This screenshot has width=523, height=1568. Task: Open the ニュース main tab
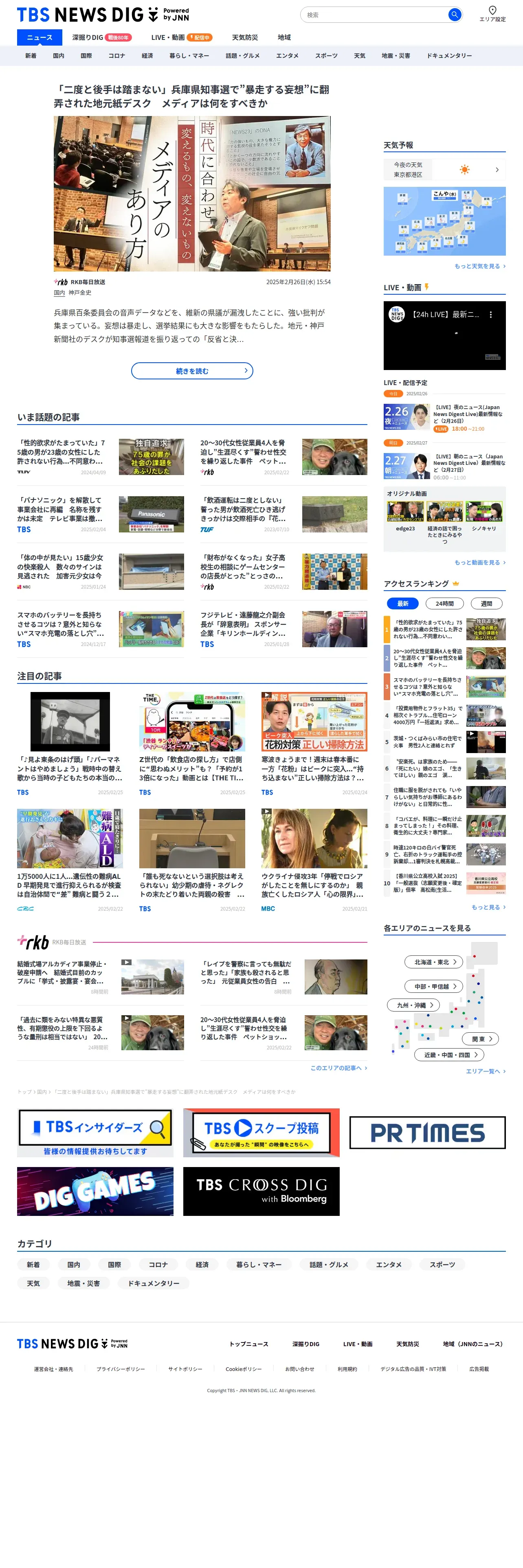click(40, 37)
